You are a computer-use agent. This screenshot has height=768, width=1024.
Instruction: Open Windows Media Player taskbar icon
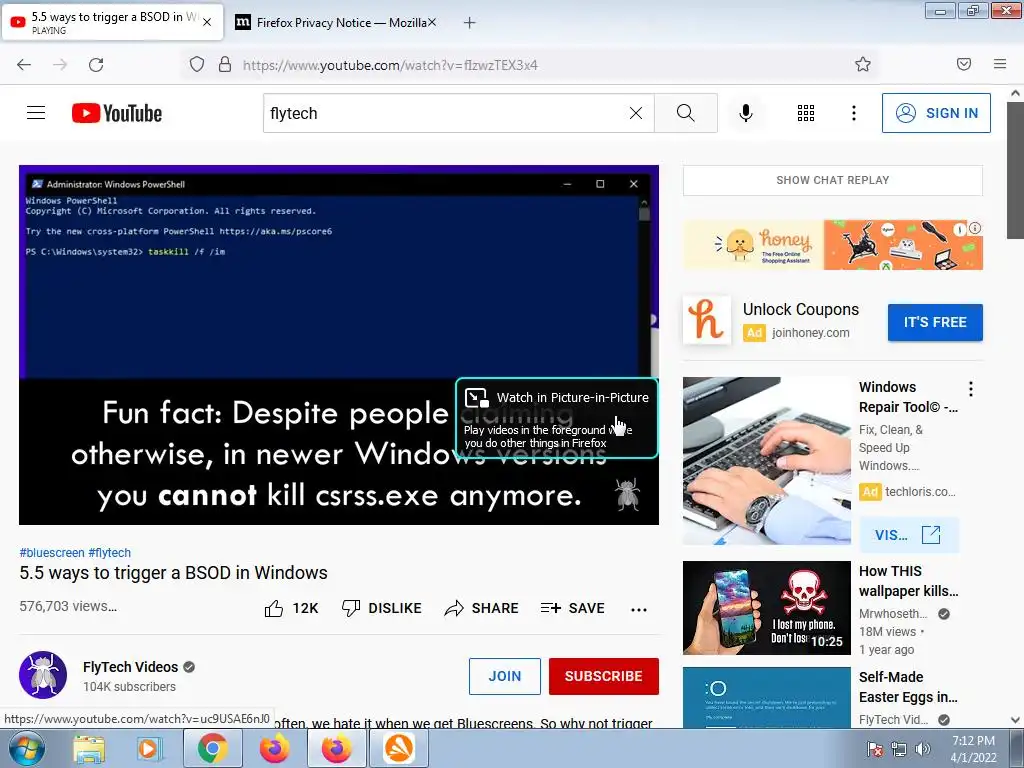coord(150,748)
